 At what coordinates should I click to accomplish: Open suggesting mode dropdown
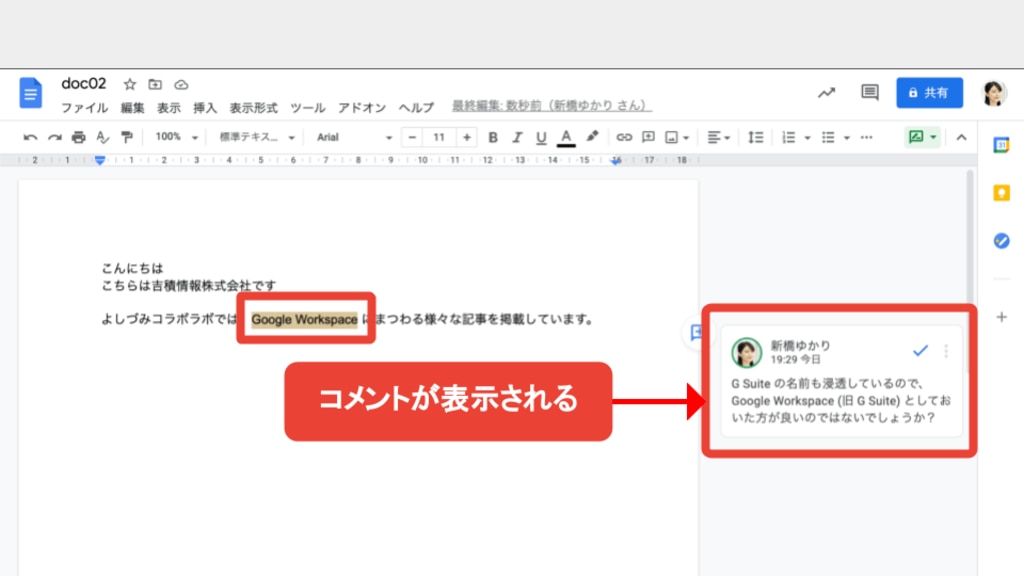coord(923,136)
